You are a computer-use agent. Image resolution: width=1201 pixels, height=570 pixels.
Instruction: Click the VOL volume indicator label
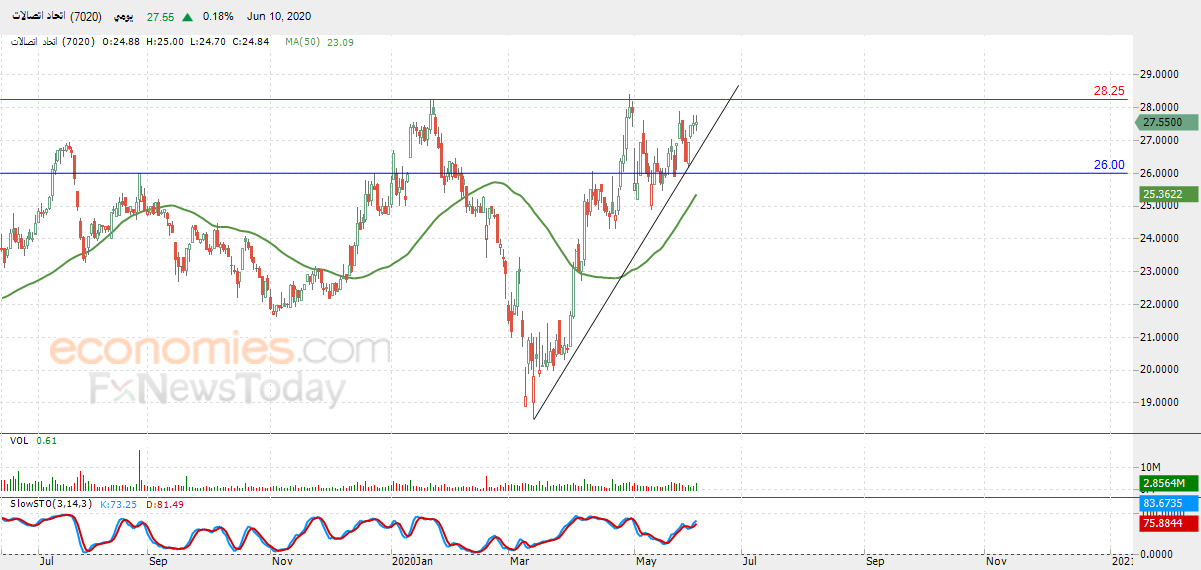click(x=19, y=440)
